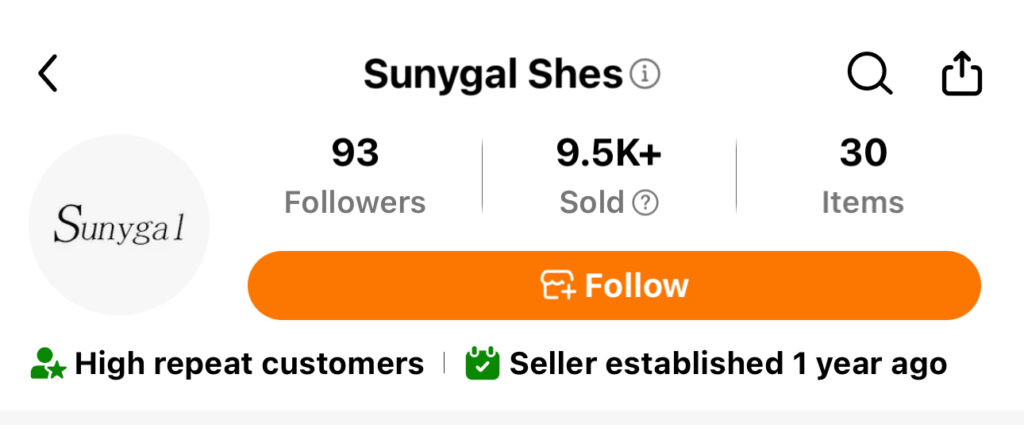Tap the Sunygal logo script text
The width and height of the screenshot is (1024, 436).
tap(119, 225)
